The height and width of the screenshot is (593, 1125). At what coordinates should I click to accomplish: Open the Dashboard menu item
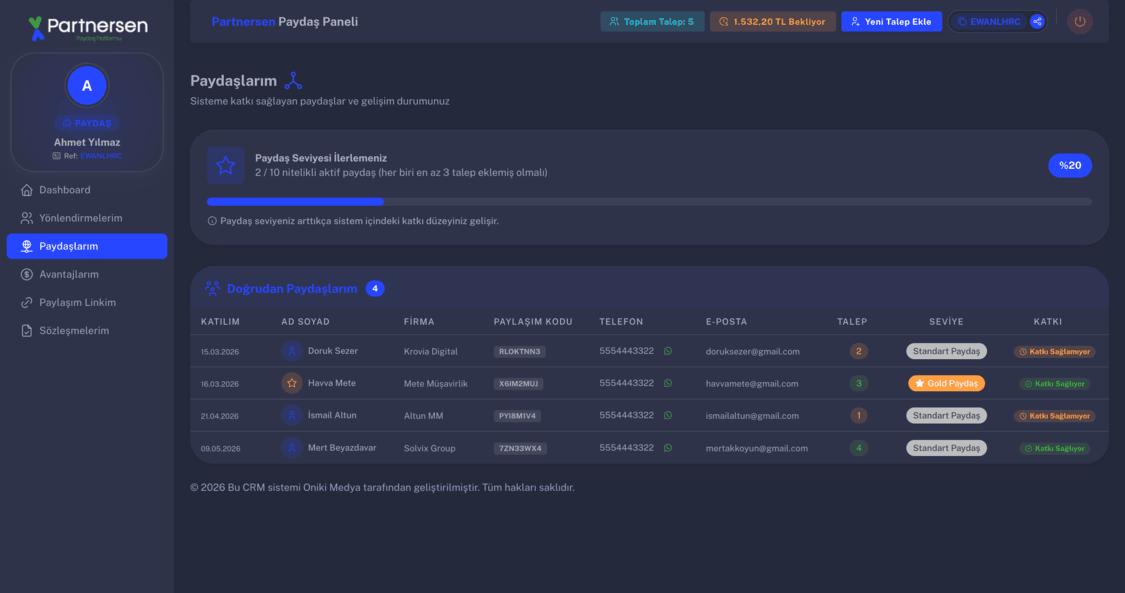[x=87, y=190]
